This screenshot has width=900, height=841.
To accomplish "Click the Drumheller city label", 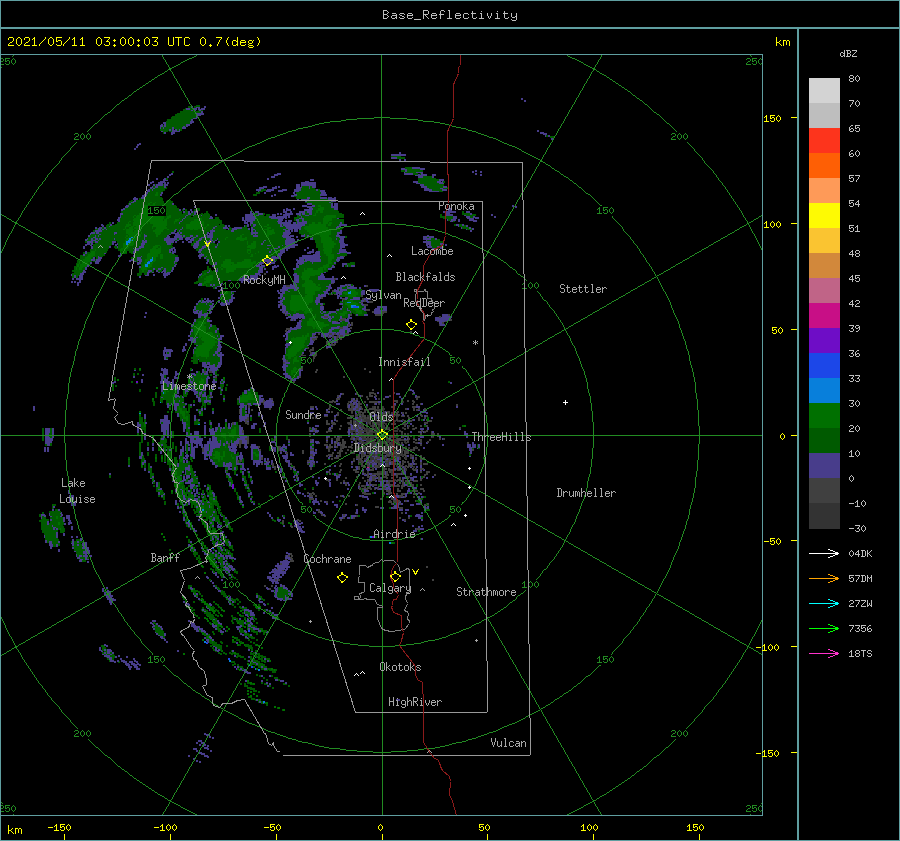I will [586, 493].
